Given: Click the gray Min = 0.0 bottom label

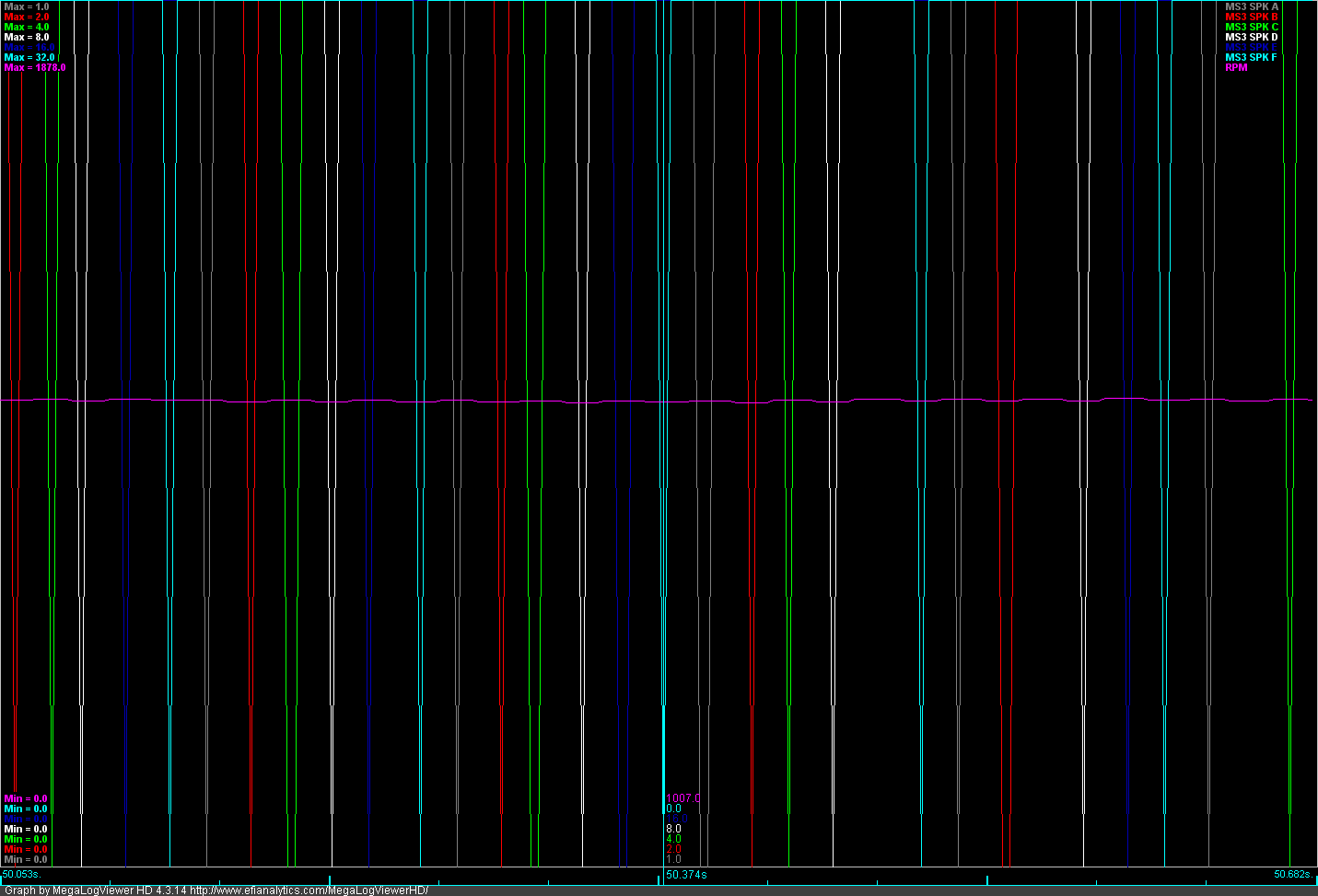Looking at the screenshot, I should coord(26,859).
